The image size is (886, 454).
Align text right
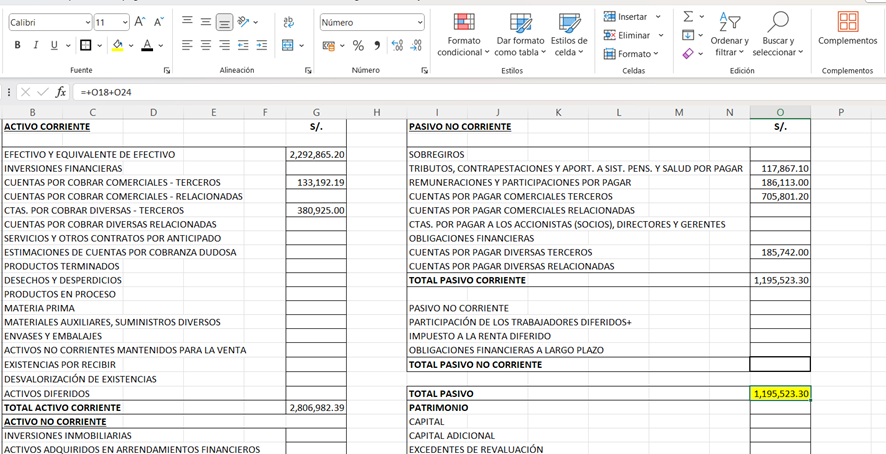(x=225, y=45)
